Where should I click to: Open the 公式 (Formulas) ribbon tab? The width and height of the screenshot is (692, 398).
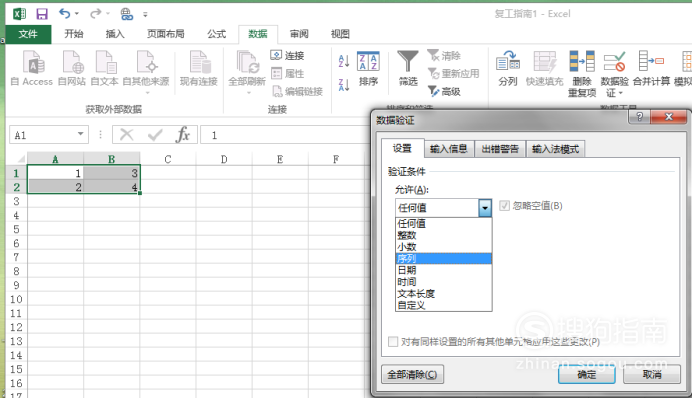coord(216,34)
